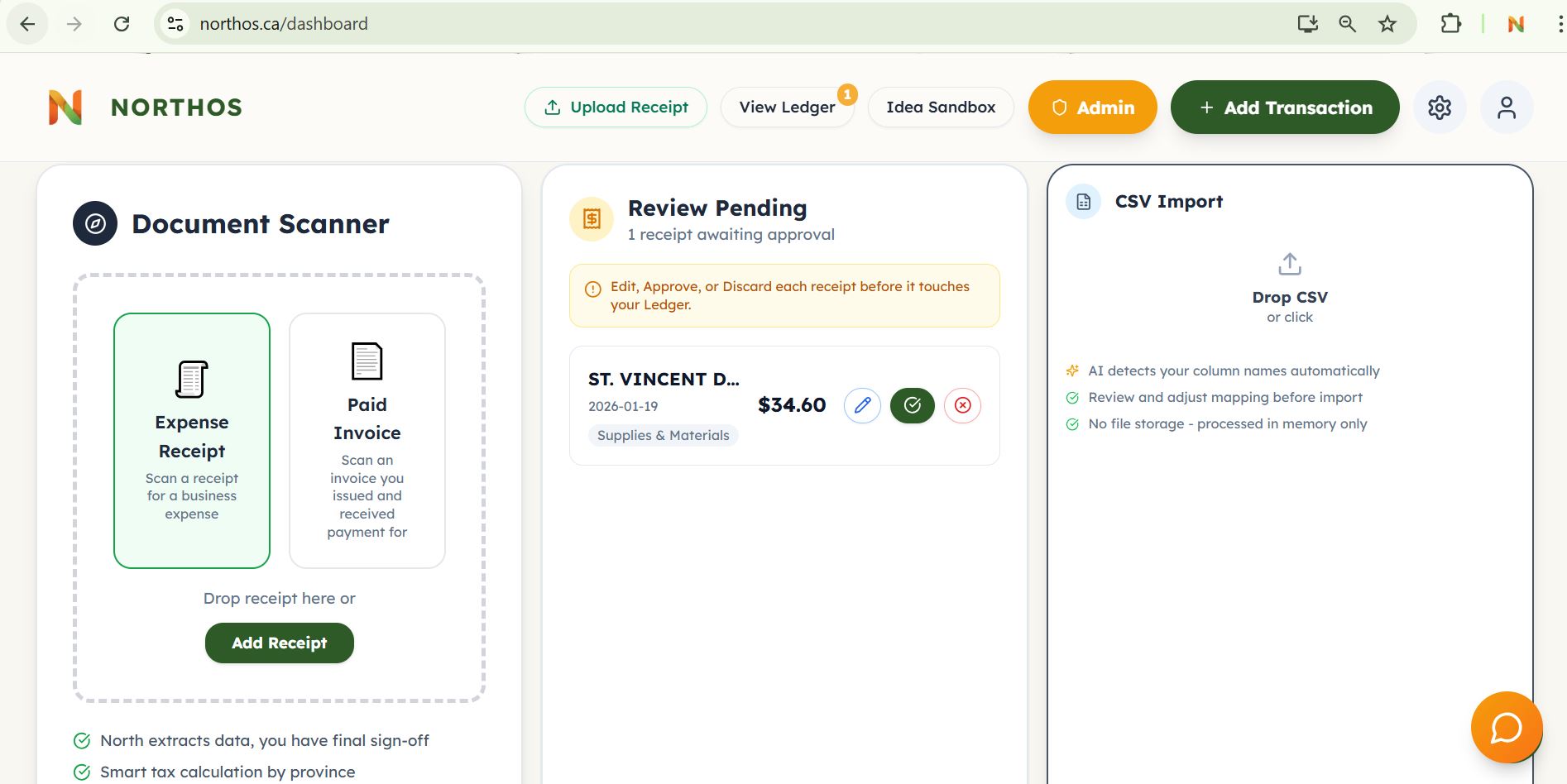Open the Idea Sandbox page
Image resolution: width=1567 pixels, height=784 pixels.
[x=941, y=108]
